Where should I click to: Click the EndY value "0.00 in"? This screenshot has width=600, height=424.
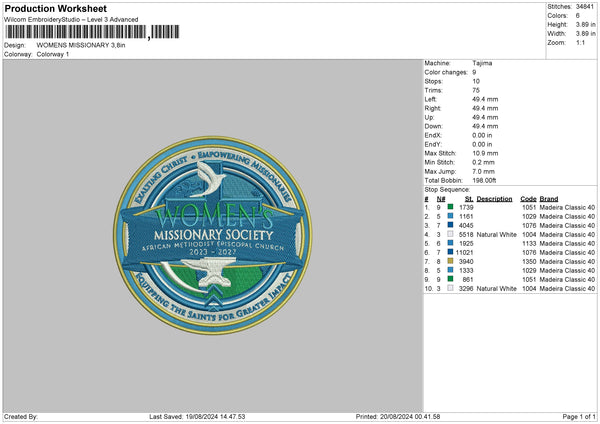tap(482, 144)
